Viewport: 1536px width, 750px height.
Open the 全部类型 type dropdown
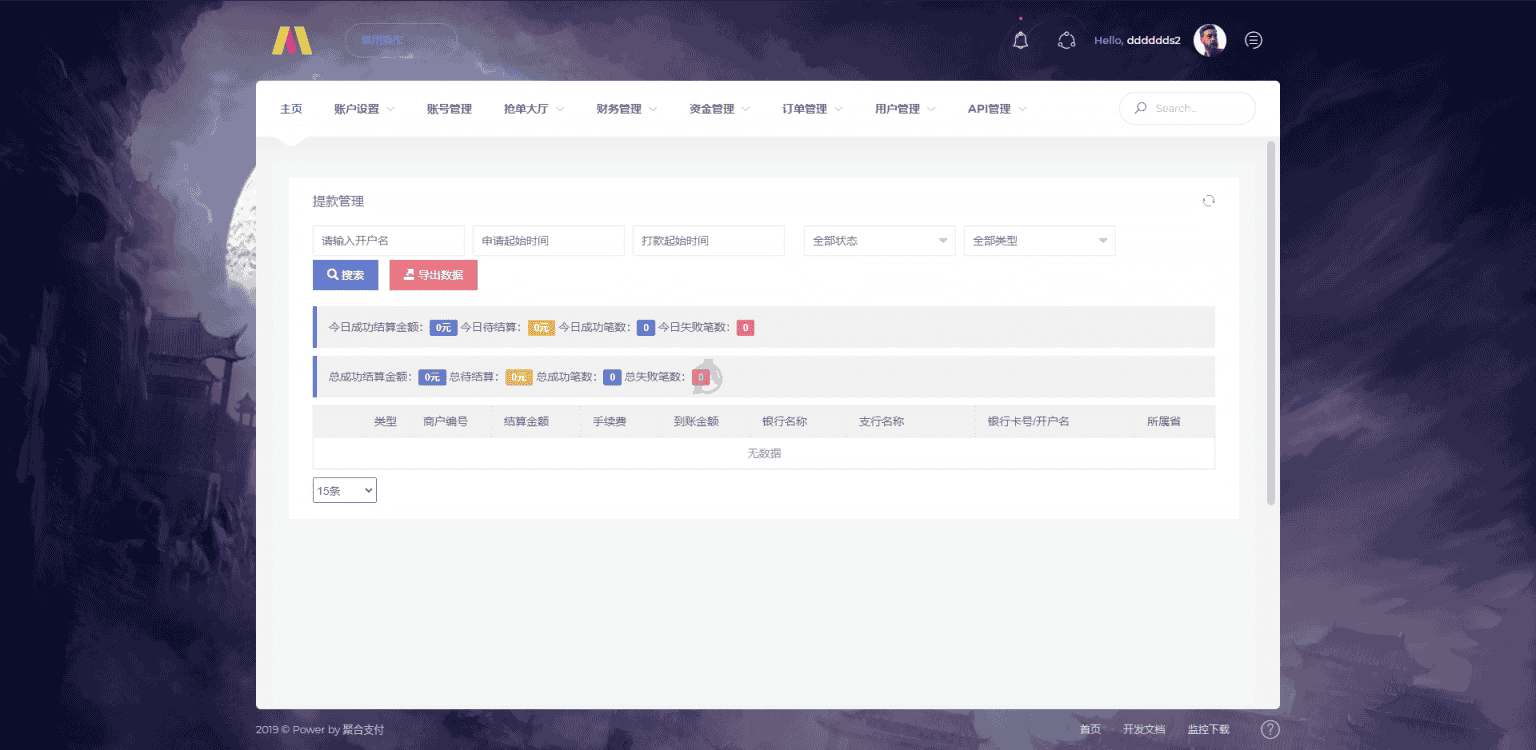1038,240
